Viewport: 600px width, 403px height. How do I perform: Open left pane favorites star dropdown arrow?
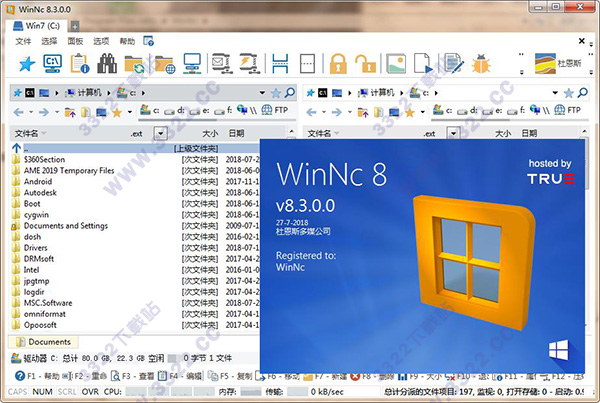coord(130,112)
